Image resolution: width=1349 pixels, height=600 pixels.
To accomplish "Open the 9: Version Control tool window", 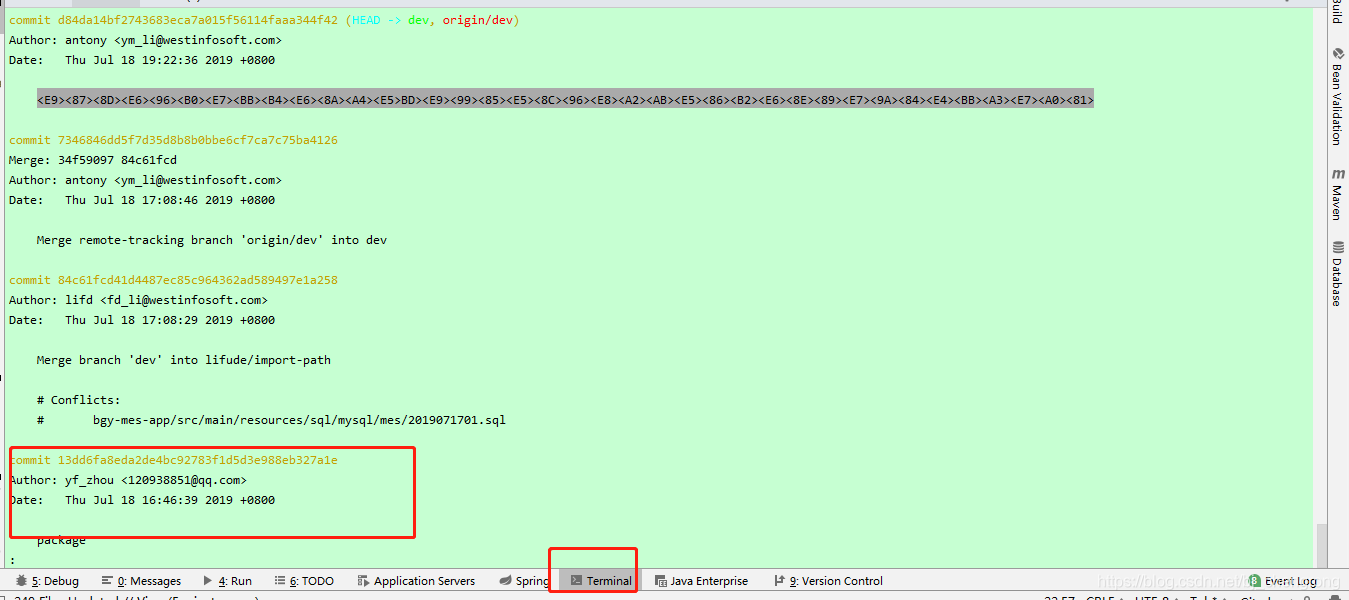I will click(829, 581).
